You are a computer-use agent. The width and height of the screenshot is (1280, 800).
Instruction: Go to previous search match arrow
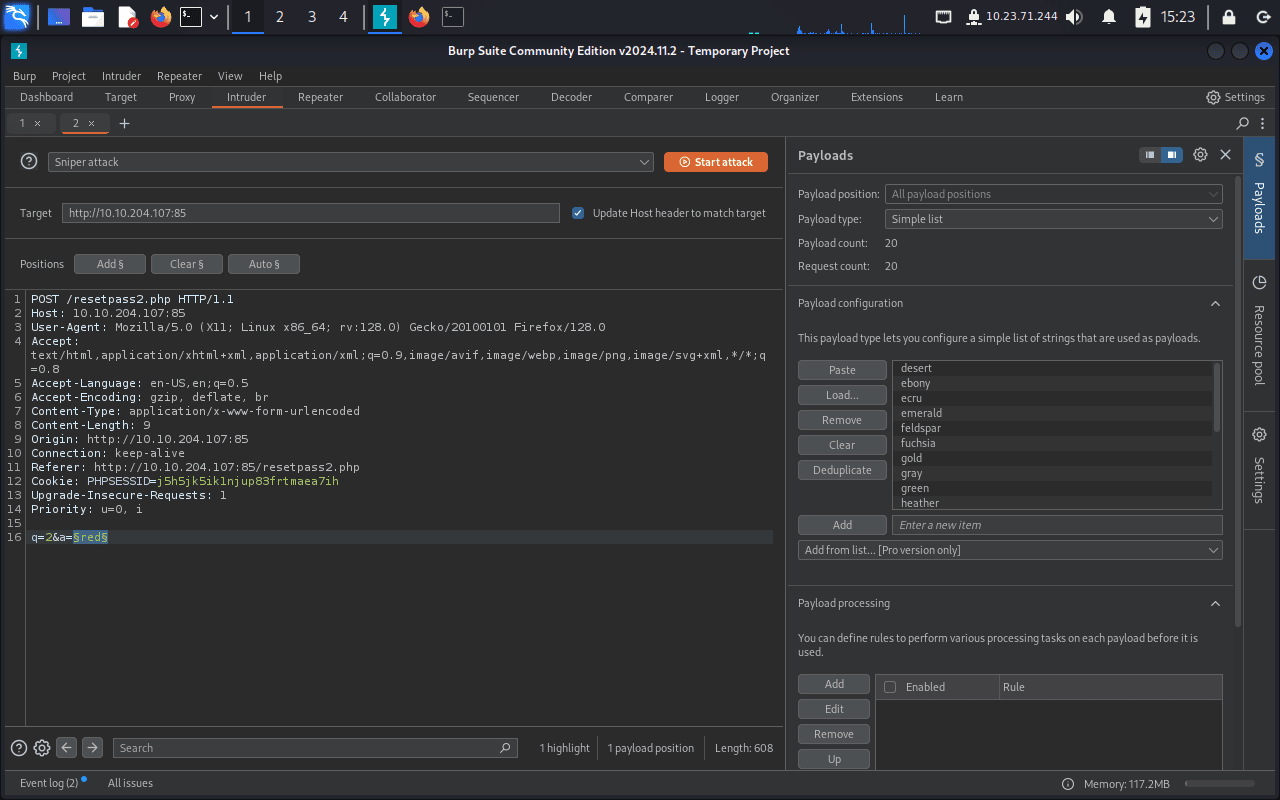click(x=67, y=748)
